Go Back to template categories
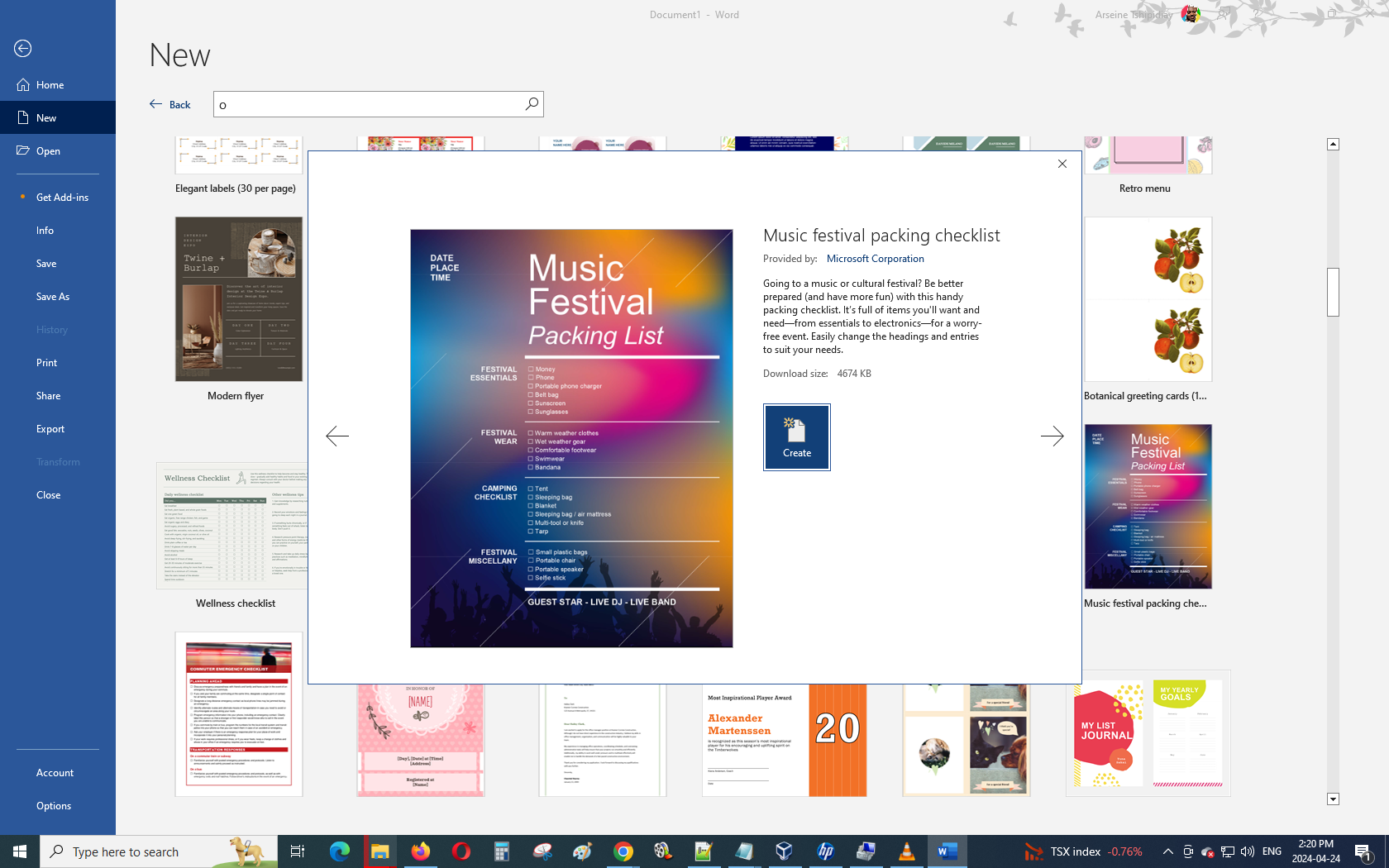This screenshot has height=868, width=1389. [x=170, y=104]
